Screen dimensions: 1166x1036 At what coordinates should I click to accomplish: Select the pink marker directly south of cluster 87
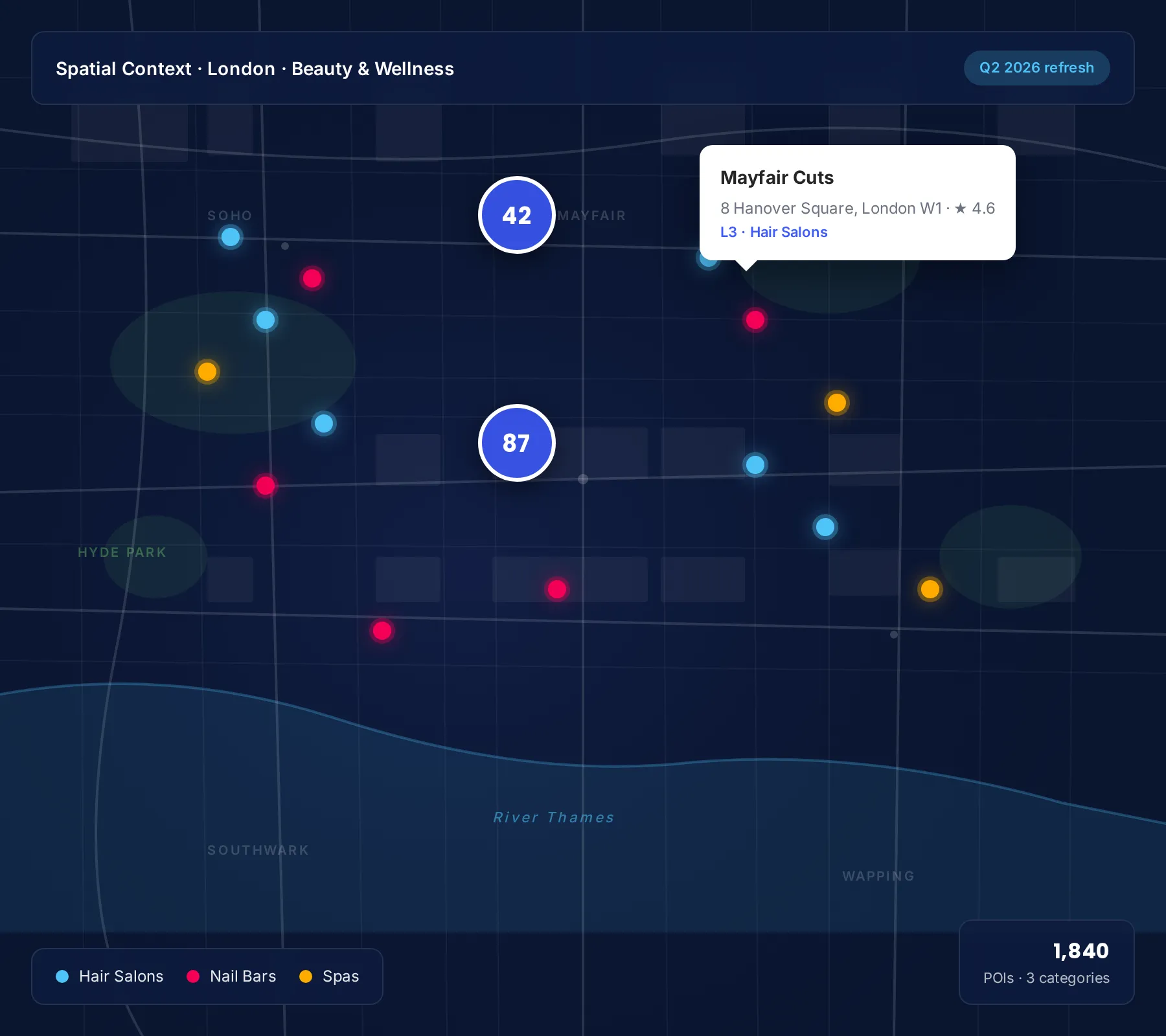pyautogui.click(x=557, y=589)
